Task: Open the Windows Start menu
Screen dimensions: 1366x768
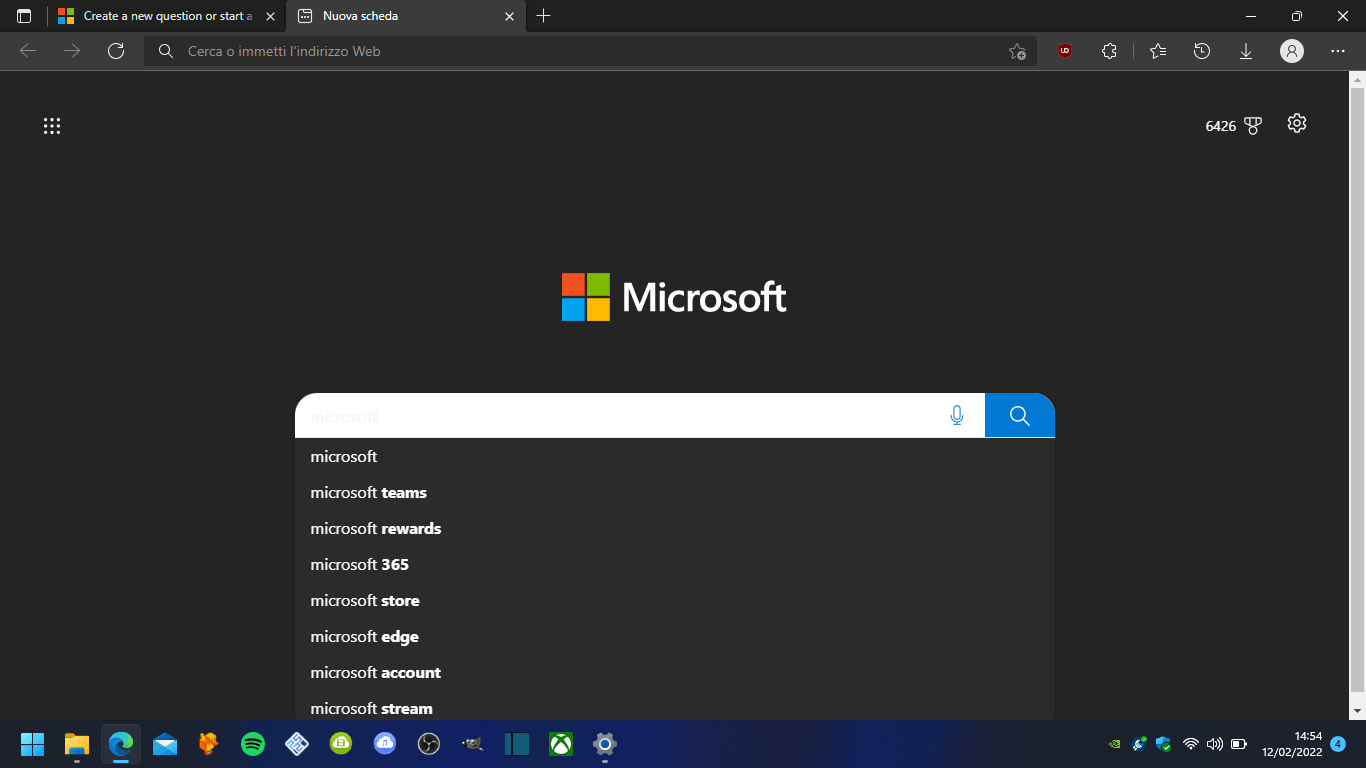Action: coord(33,744)
